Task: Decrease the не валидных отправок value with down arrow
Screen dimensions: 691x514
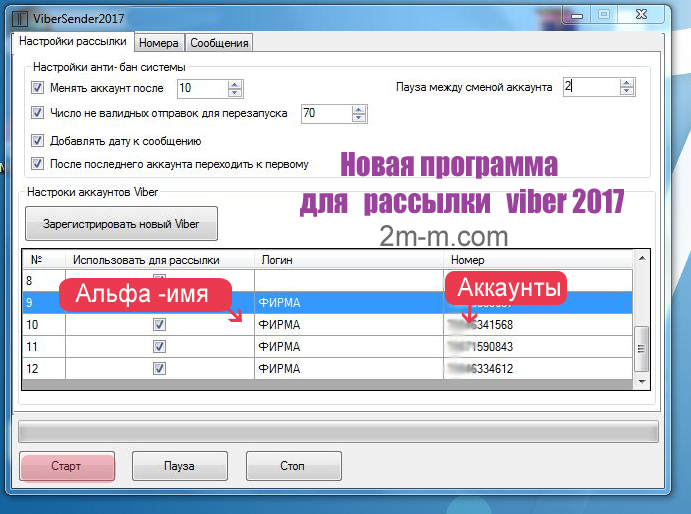Action: pyautogui.click(x=359, y=119)
